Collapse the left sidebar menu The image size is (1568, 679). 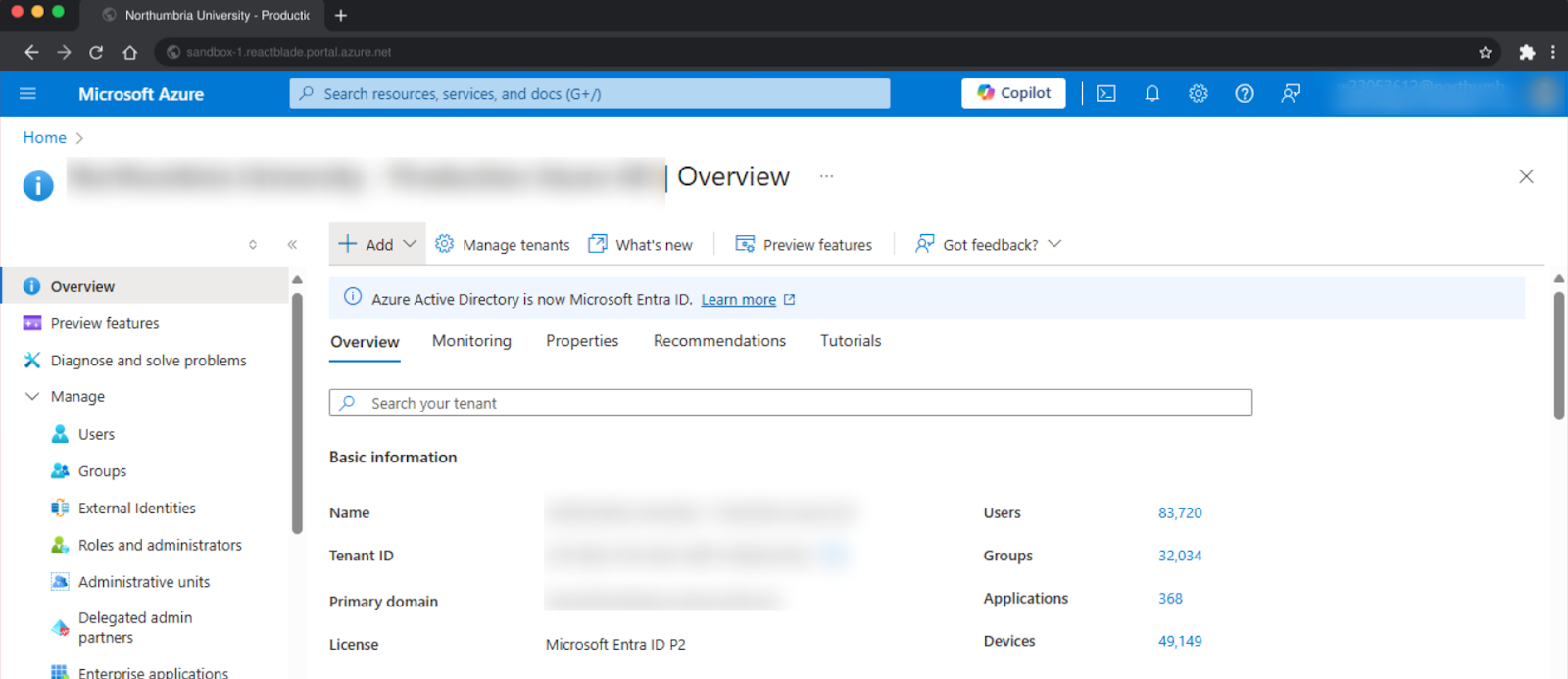tap(292, 245)
